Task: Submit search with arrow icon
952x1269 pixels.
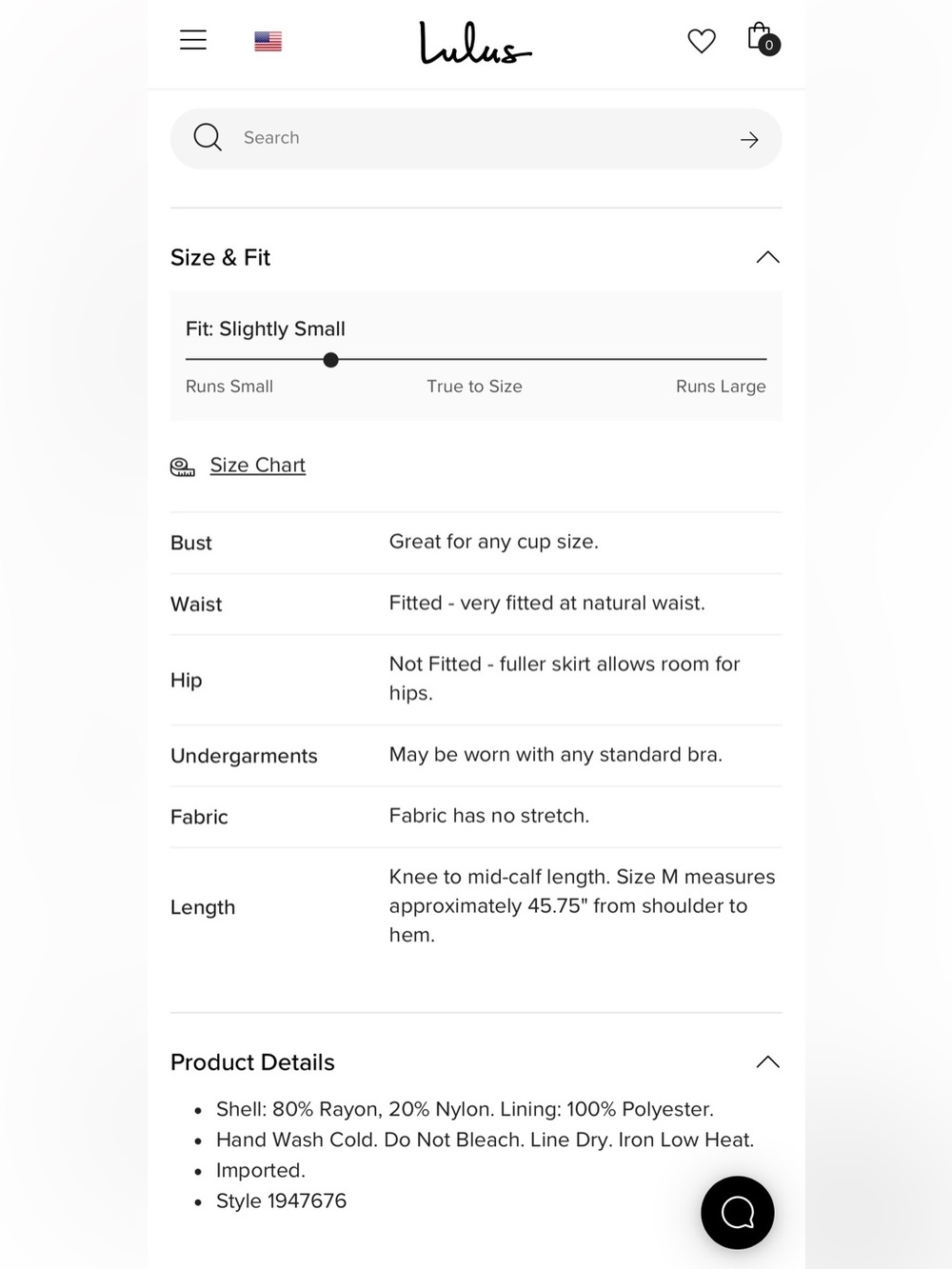Action: (749, 140)
